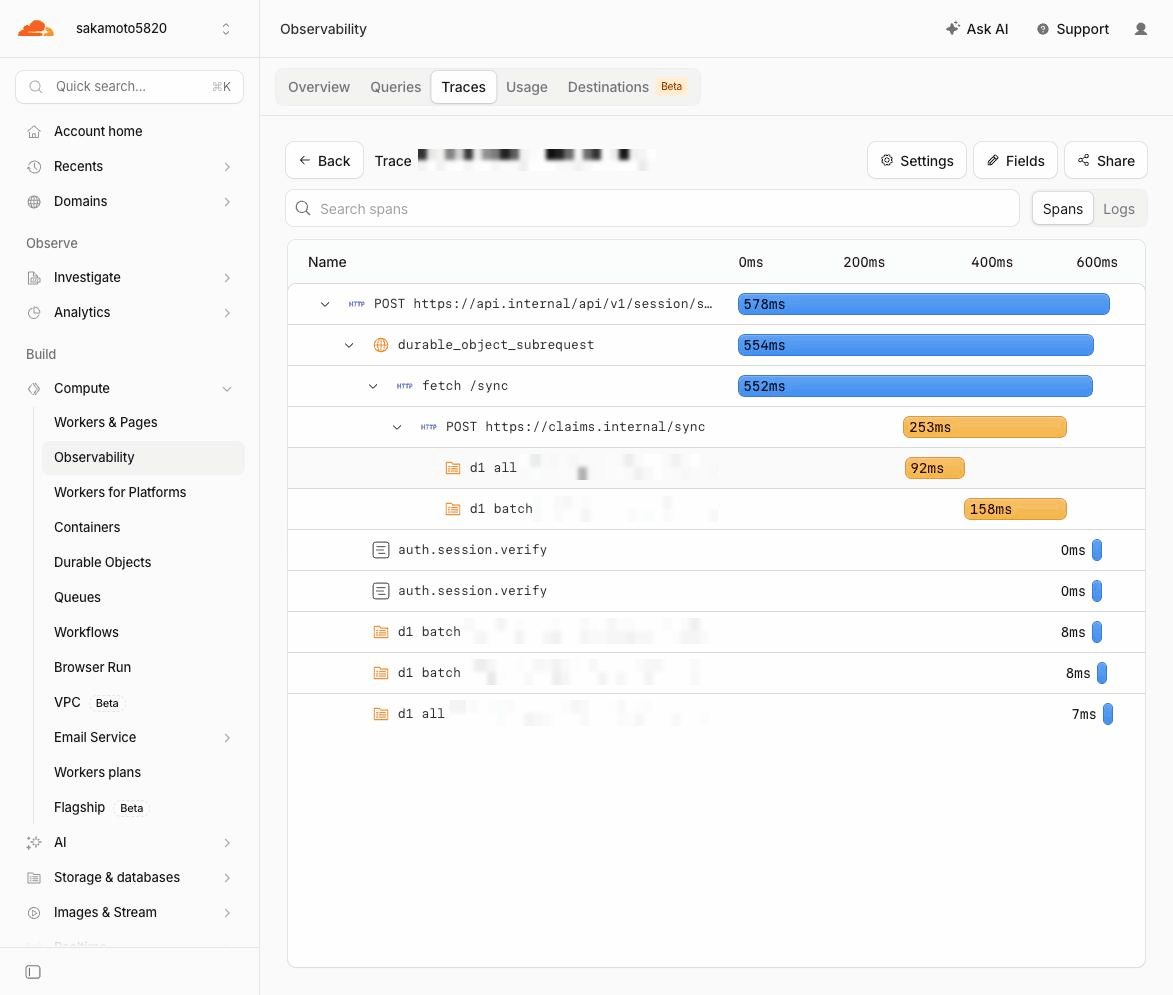Click database icon on 7ms d1 all

pos(381,714)
